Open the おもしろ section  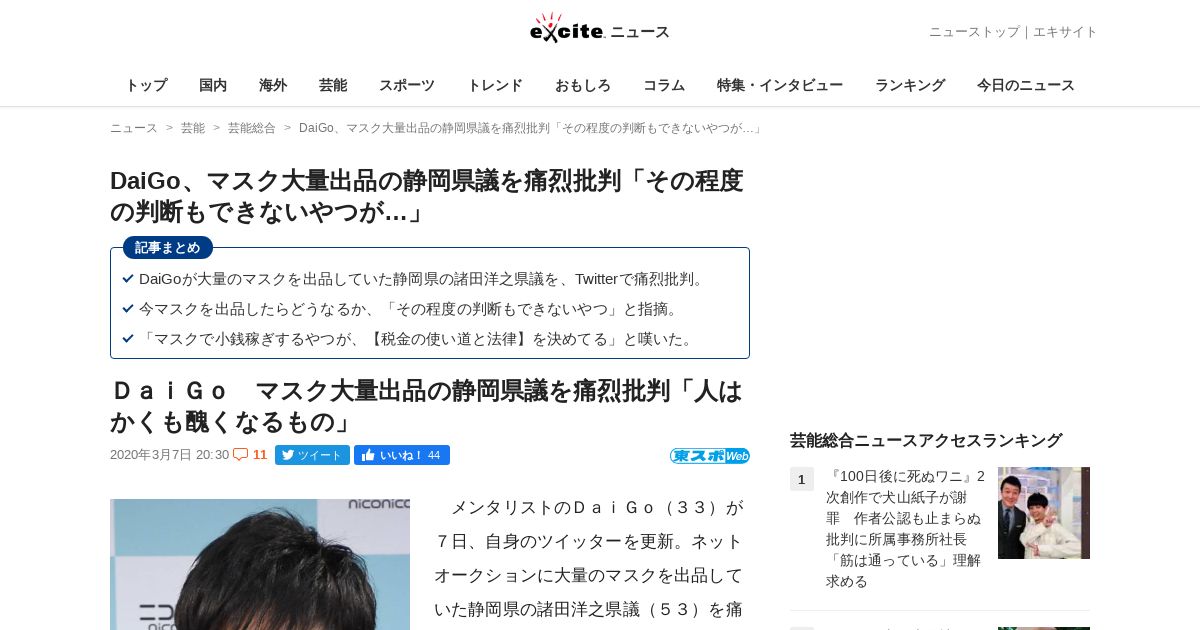tap(583, 85)
